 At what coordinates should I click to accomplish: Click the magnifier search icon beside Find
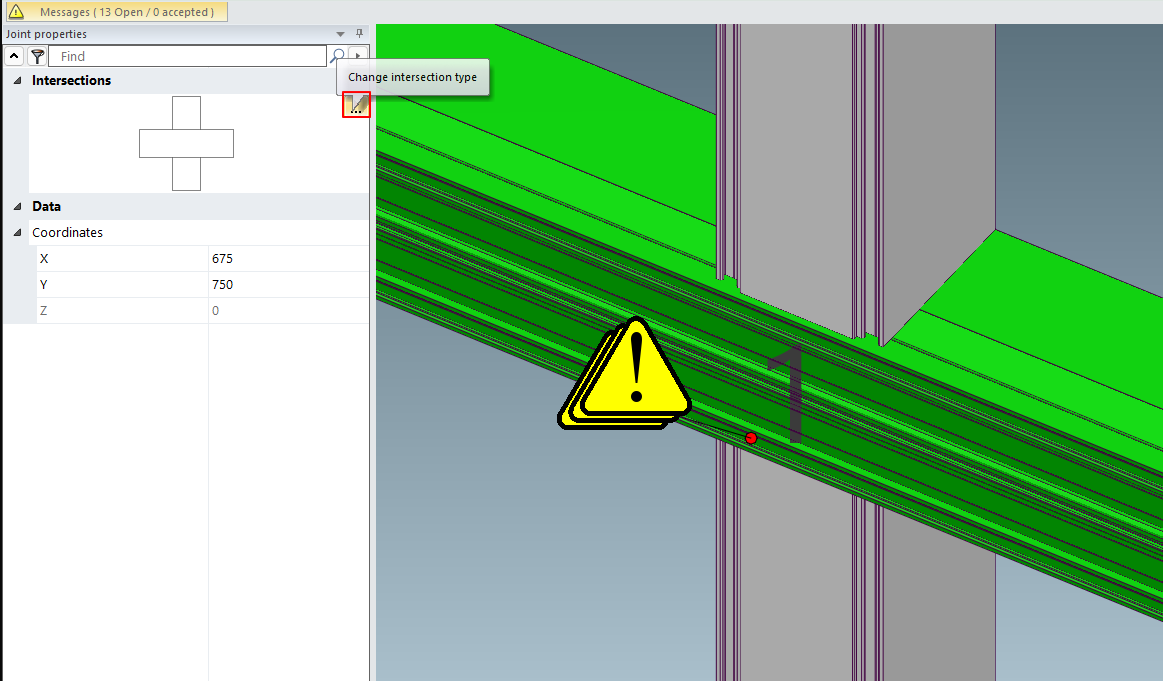coord(338,57)
